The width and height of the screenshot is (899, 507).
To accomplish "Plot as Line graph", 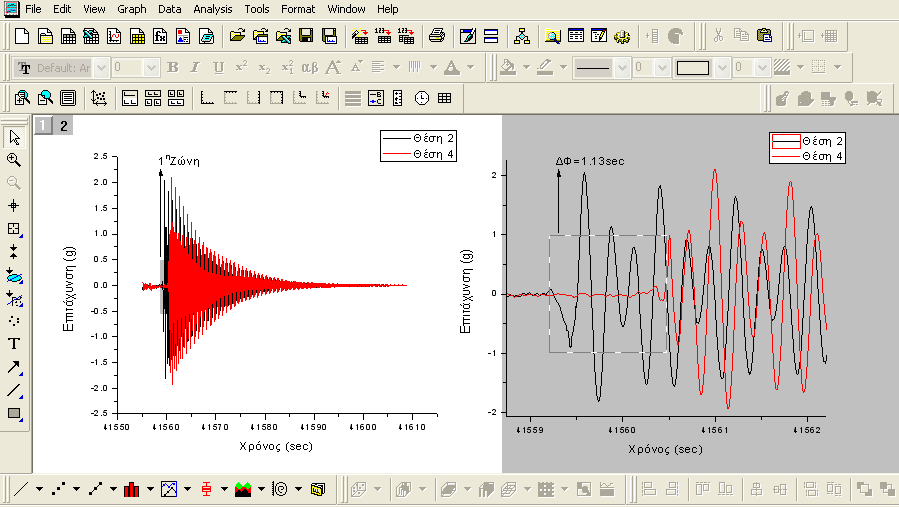I will pyautogui.click(x=21, y=489).
